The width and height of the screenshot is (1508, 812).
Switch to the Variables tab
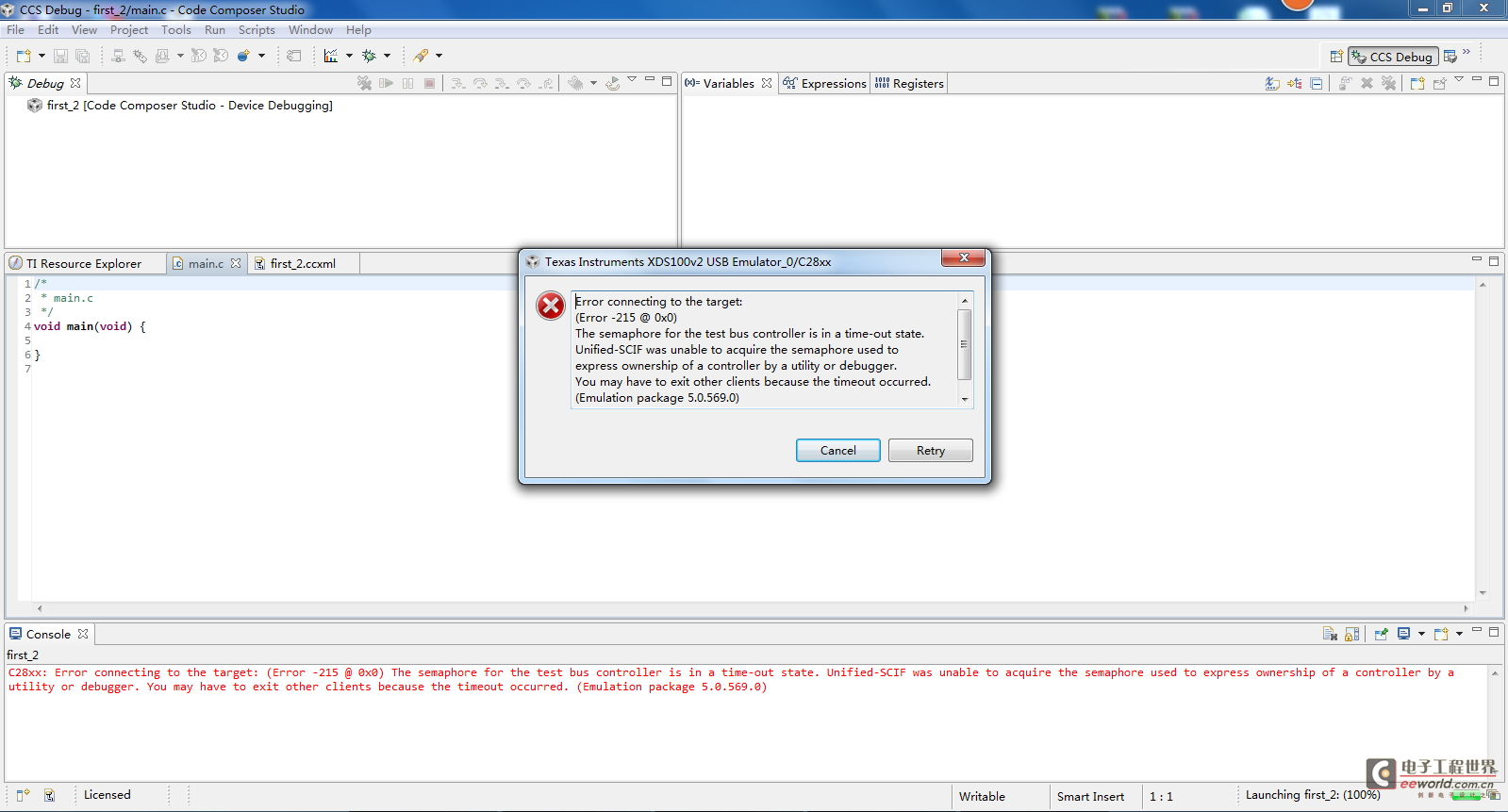729,84
